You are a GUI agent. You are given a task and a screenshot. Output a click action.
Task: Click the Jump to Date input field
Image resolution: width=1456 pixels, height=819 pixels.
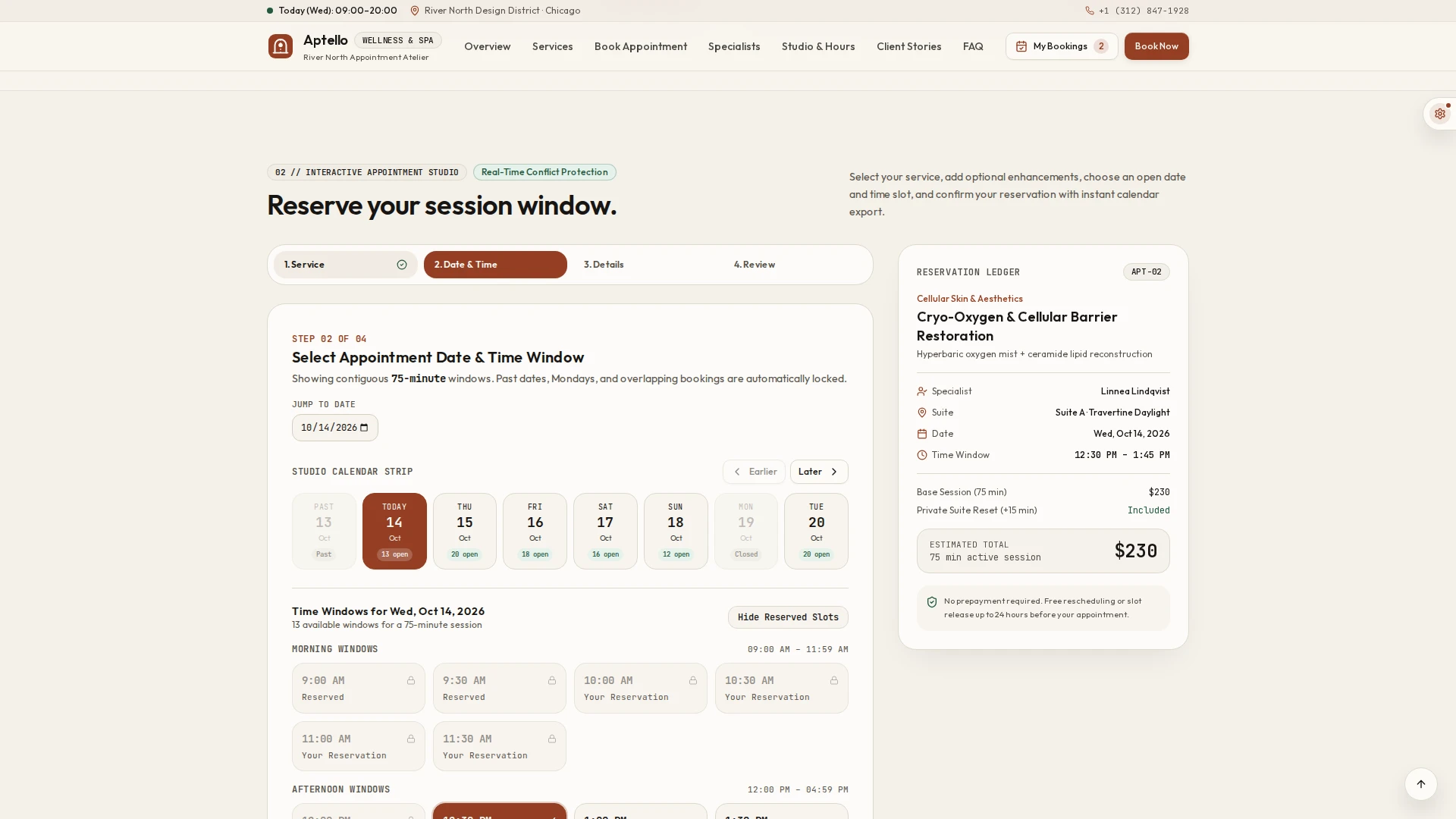point(334,428)
